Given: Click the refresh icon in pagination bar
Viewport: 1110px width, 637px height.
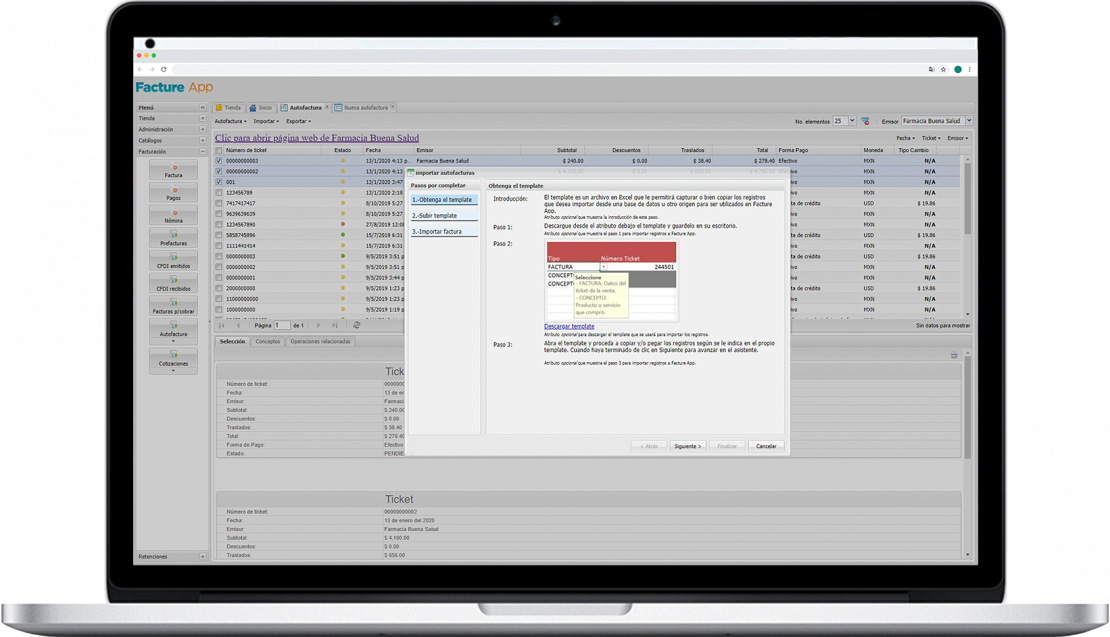Looking at the screenshot, I should tap(357, 325).
